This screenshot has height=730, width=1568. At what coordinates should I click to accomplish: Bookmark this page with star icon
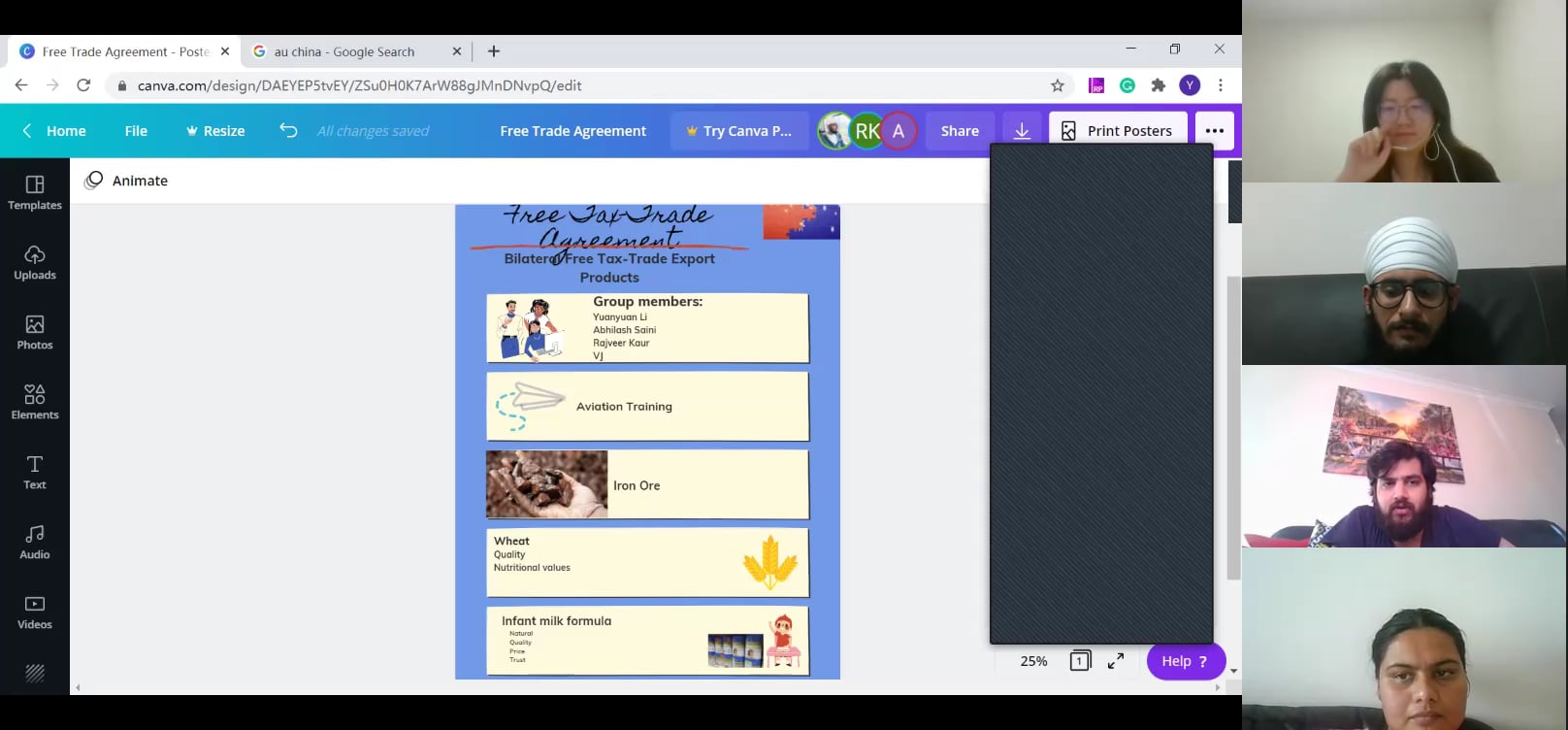1058,85
